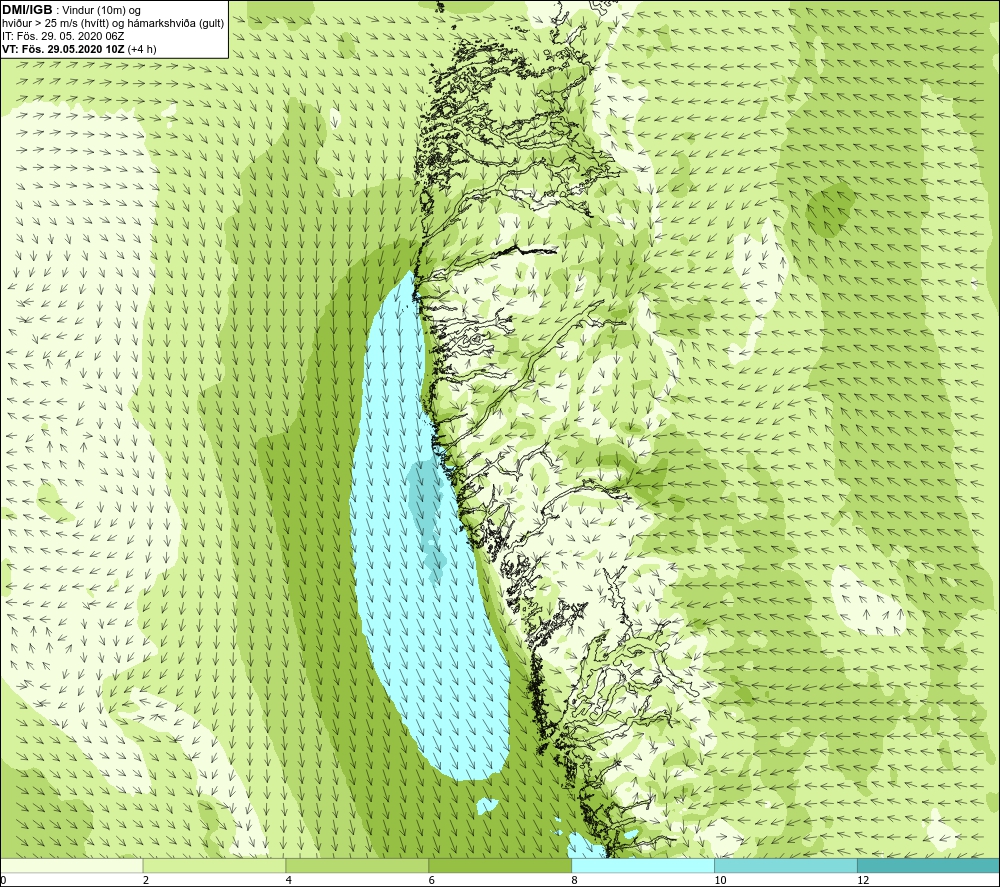Click the 10–12 m/s teal legend swatch
The width and height of the screenshot is (1000, 887).
coord(786,865)
